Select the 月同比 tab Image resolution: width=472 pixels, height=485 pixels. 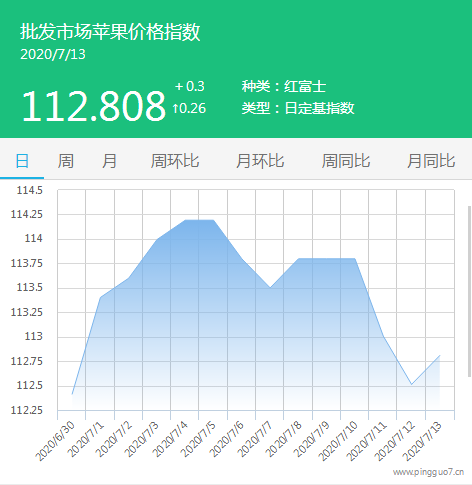pyautogui.click(x=431, y=161)
